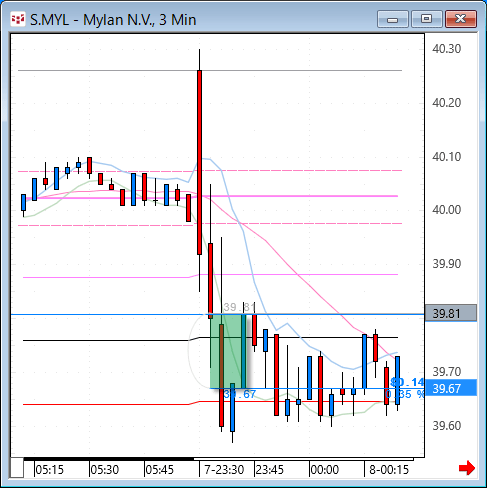
Task: Click the 40.20 price axis label
Action: 447,103
